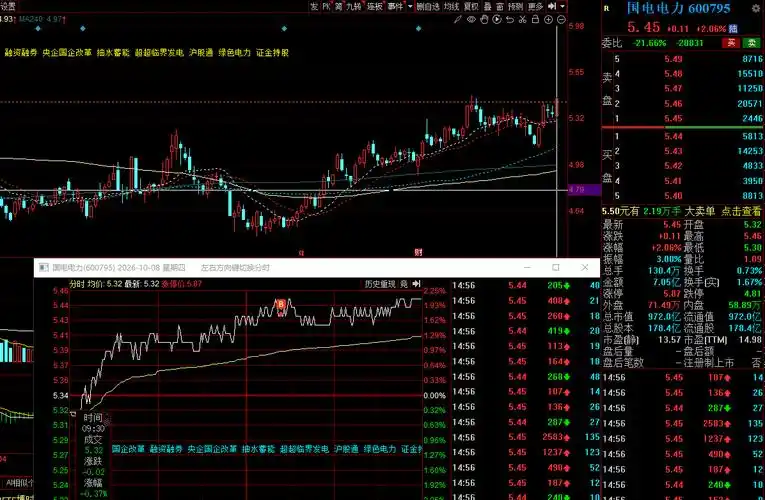This screenshot has width=765, height=500.
Task: Undo the last drawing action
Action: 510,20
